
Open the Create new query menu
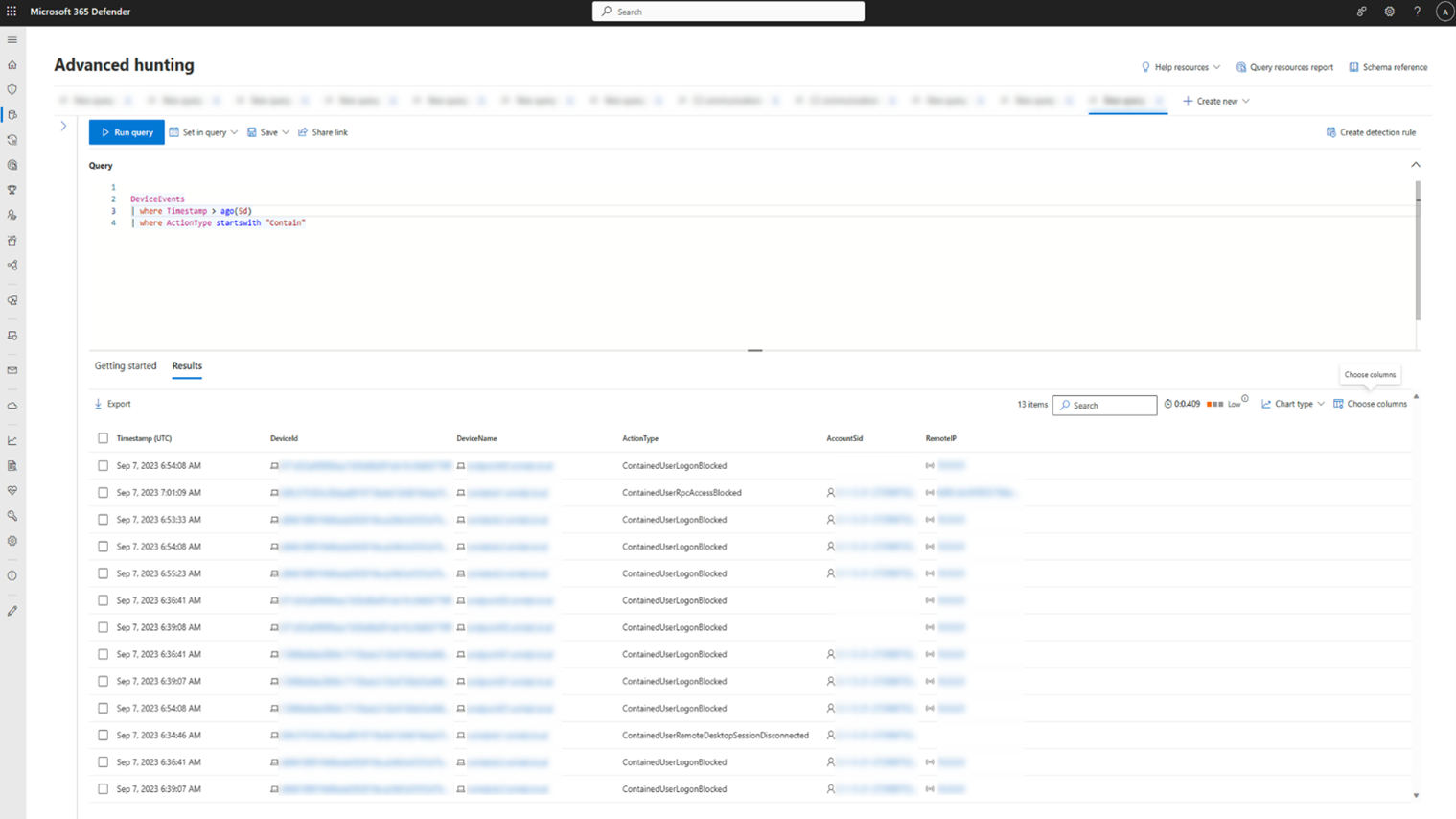1215,100
